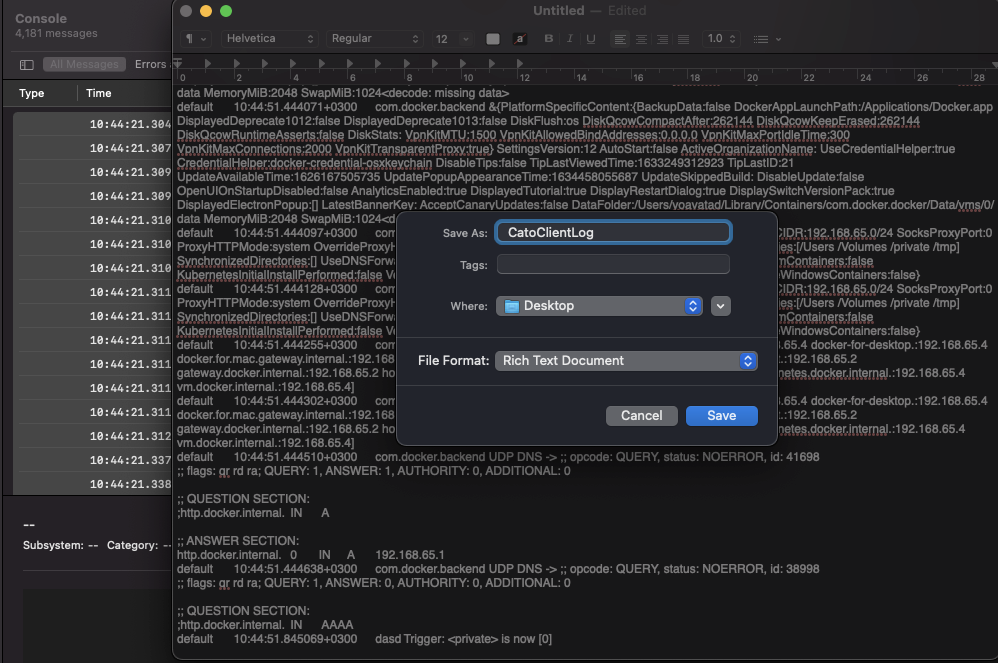The height and width of the screenshot is (663, 998).
Task: Toggle italic formatting in toolbar
Action: point(570,39)
